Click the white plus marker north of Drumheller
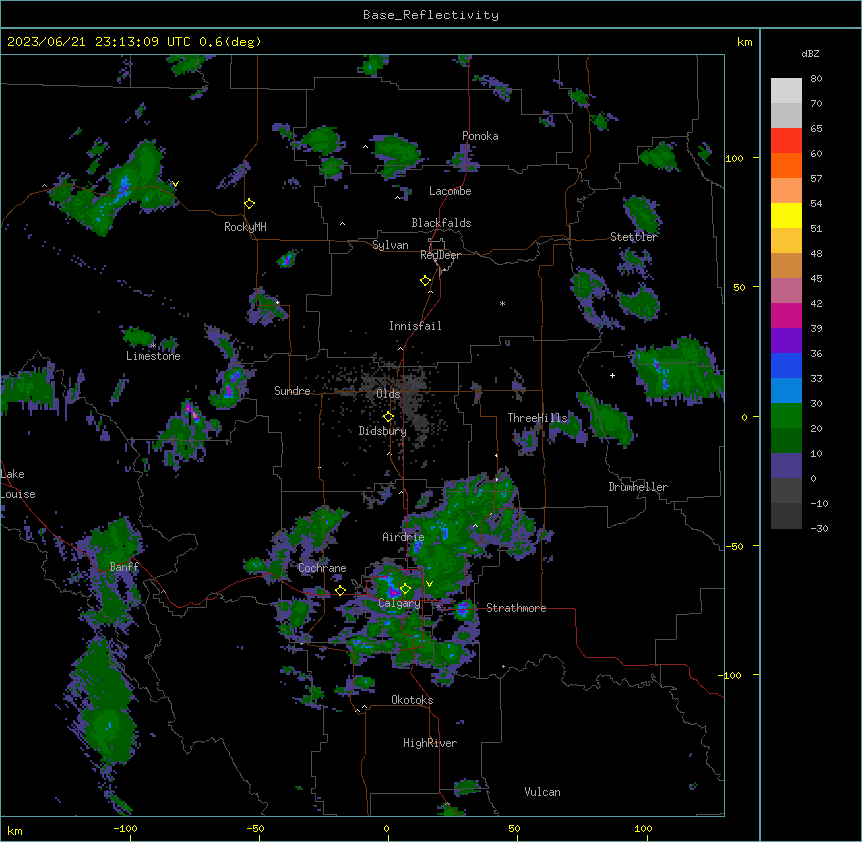Image resolution: width=862 pixels, height=842 pixels. [x=612, y=375]
